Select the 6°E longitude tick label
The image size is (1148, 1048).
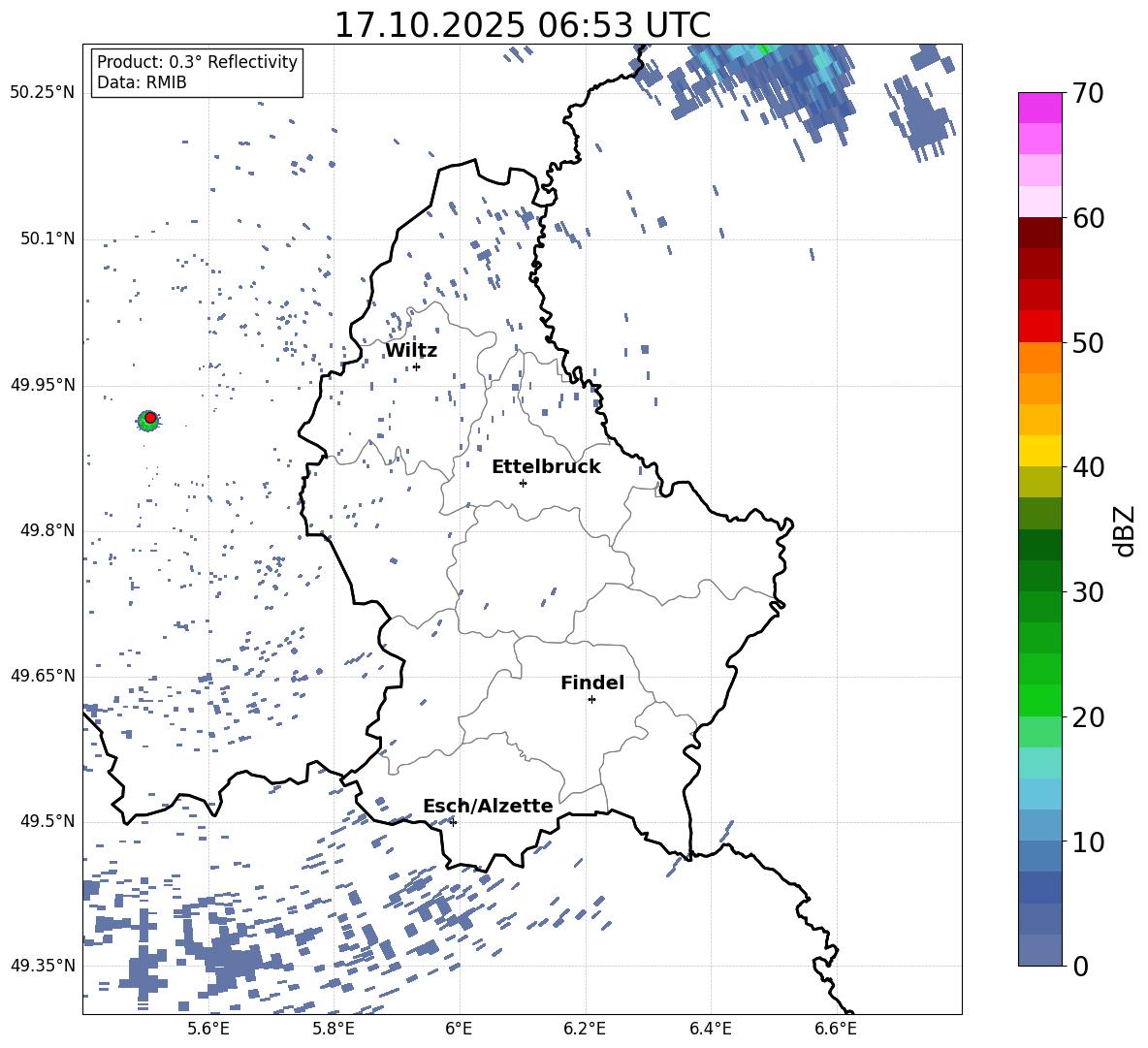click(459, 1028)
